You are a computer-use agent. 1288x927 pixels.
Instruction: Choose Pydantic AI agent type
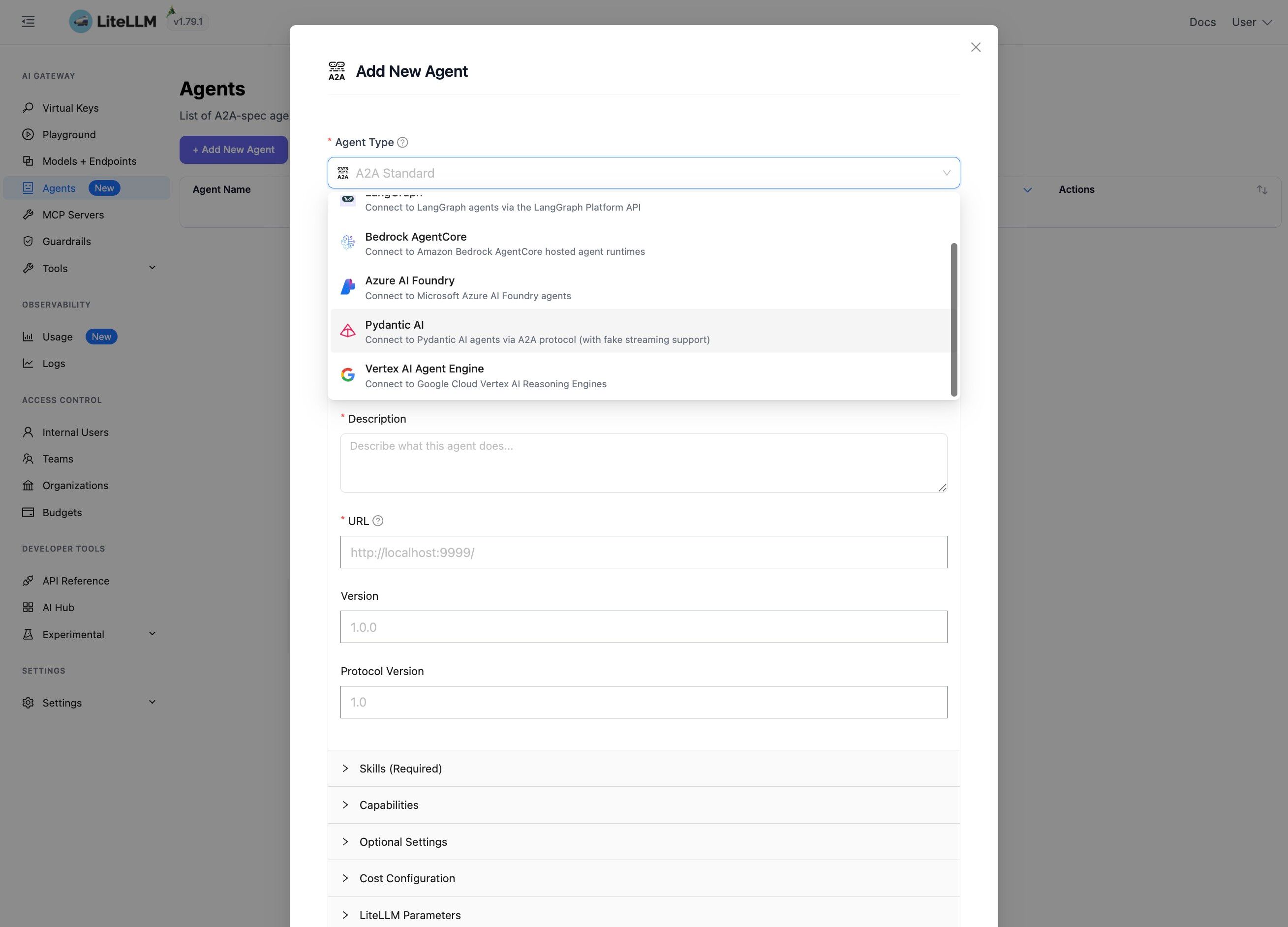(x=641, y=332)
